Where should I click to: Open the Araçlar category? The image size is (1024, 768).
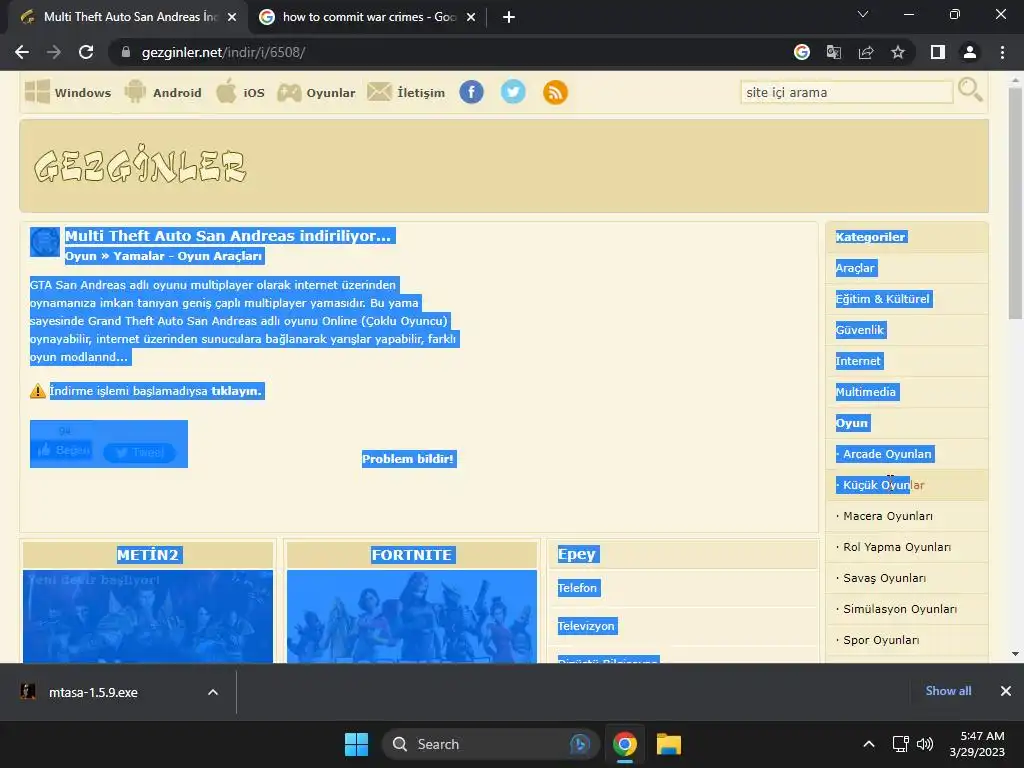point(856,268)
